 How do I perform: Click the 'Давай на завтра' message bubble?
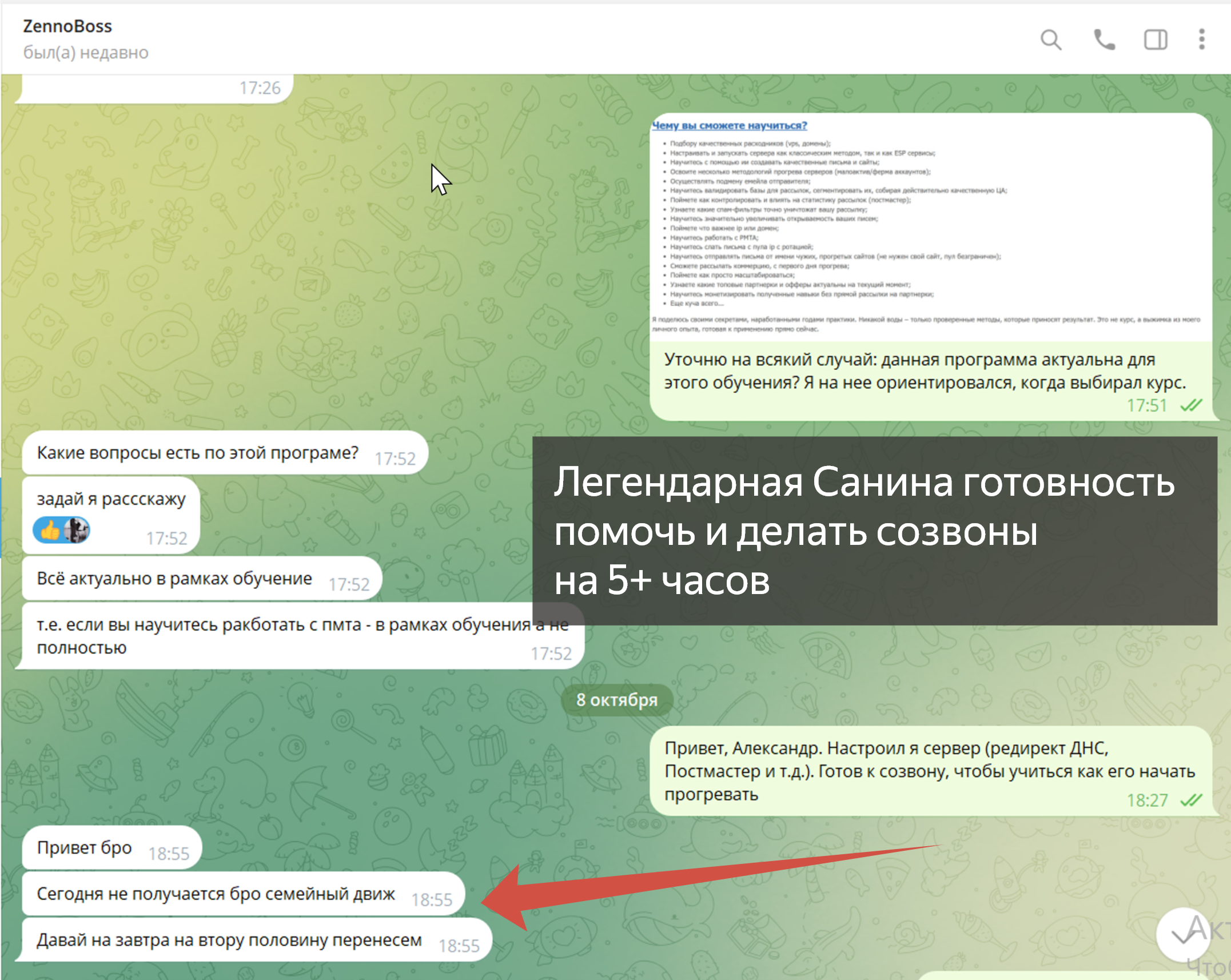pyautogui.click(x=229, y=940)
